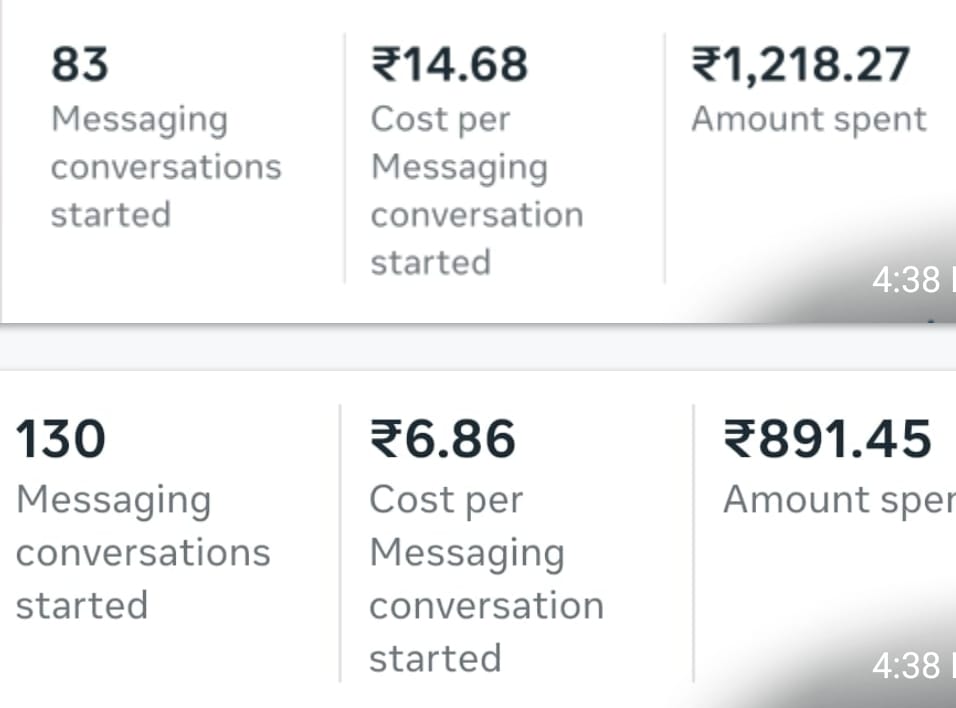The width and height of the screenshot is (956, 708).
Task: Select top card's Messaging conversations started label
Action: coord(165,167)
